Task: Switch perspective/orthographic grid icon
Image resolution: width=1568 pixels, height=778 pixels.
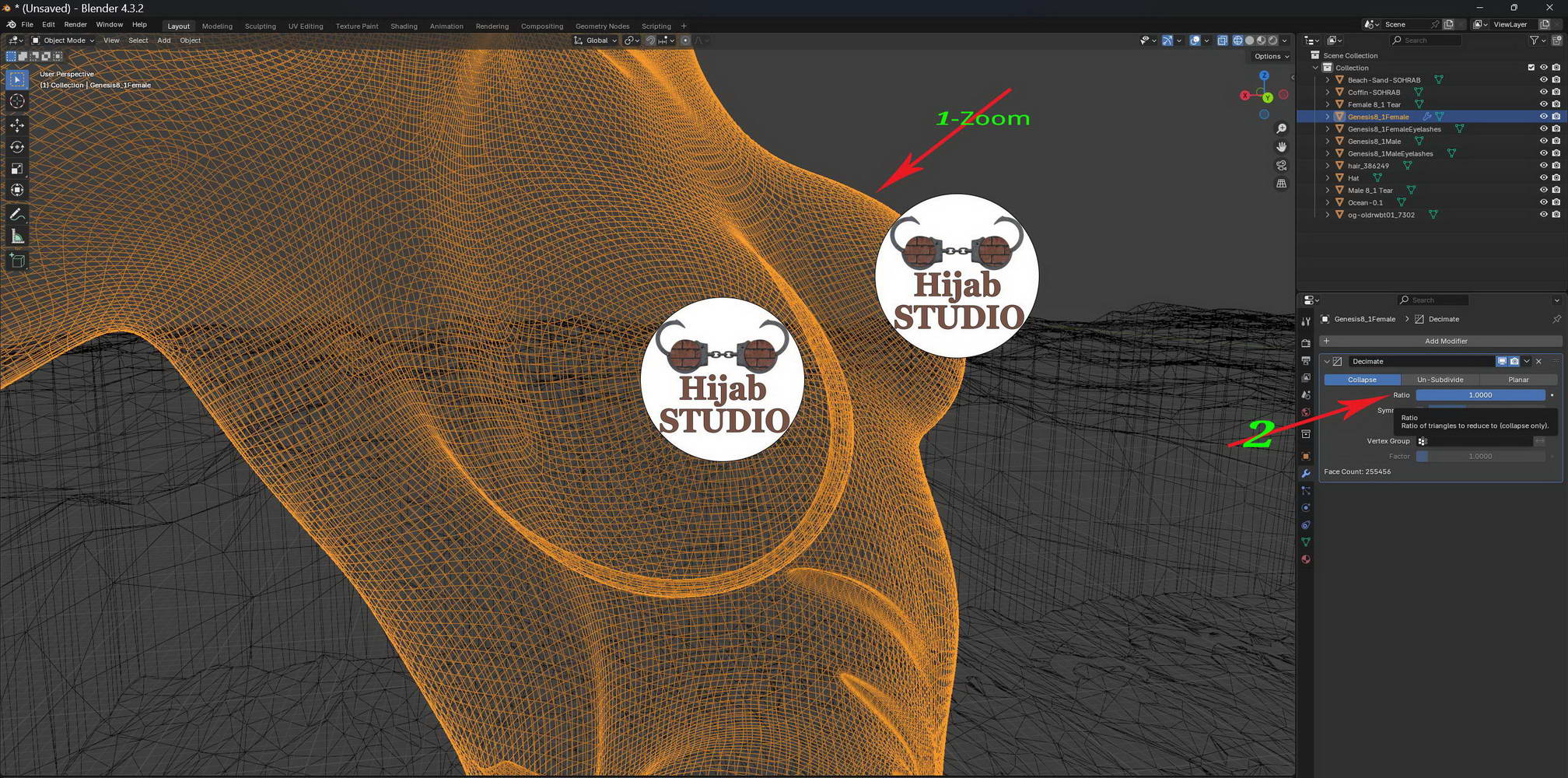Action: (1282, 184)
